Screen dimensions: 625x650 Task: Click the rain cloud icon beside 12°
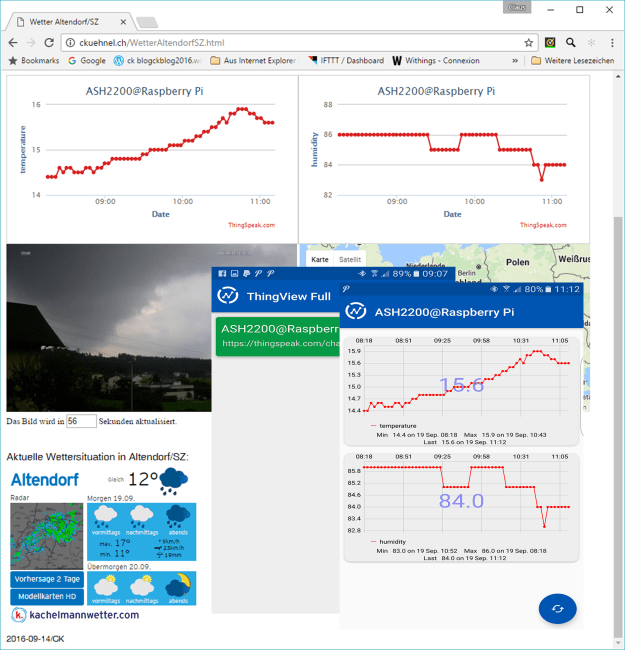(173, 481)
